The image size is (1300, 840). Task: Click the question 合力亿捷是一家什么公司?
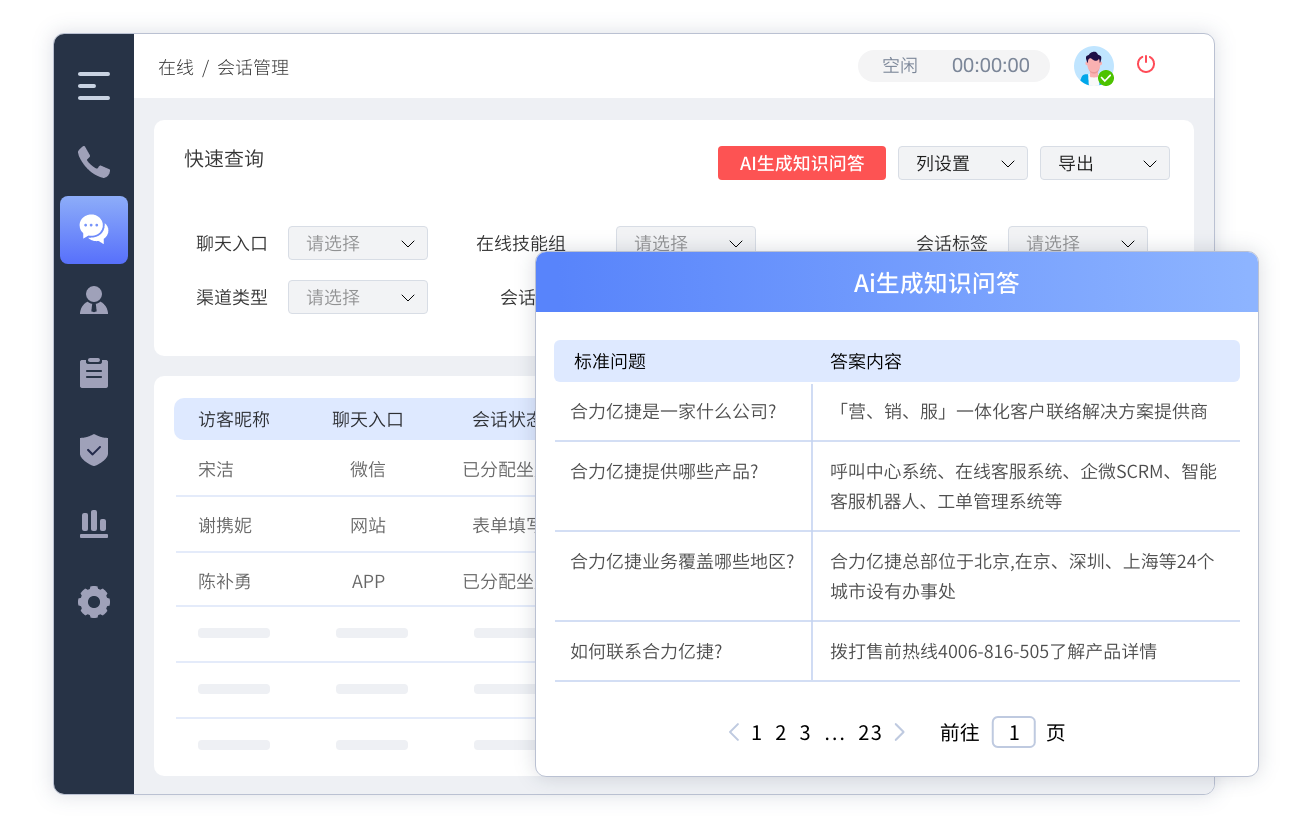coord(673,411)
